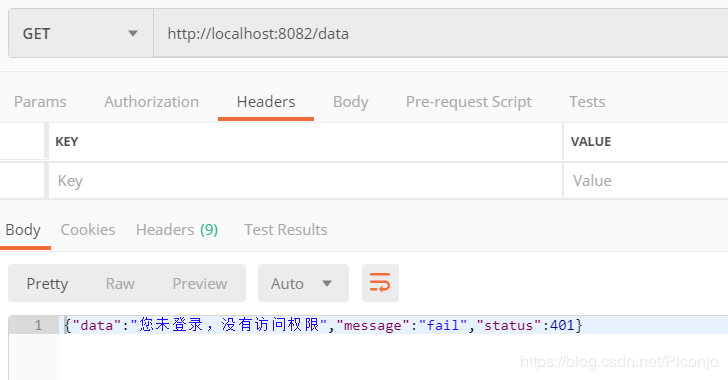
Task: Select the request Headers tab
Action: [266, 102]
